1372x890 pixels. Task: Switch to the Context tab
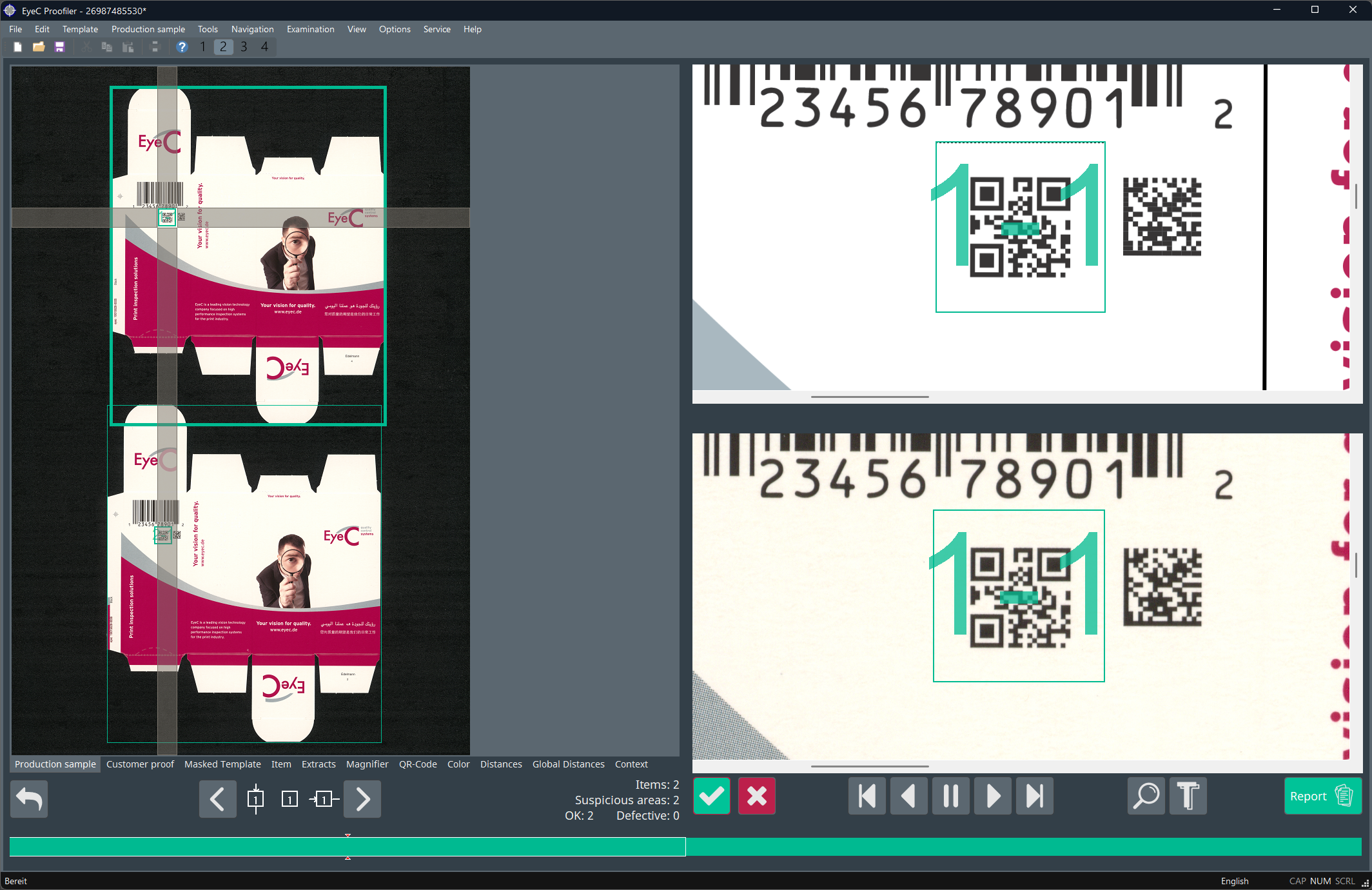click(631, 764)
